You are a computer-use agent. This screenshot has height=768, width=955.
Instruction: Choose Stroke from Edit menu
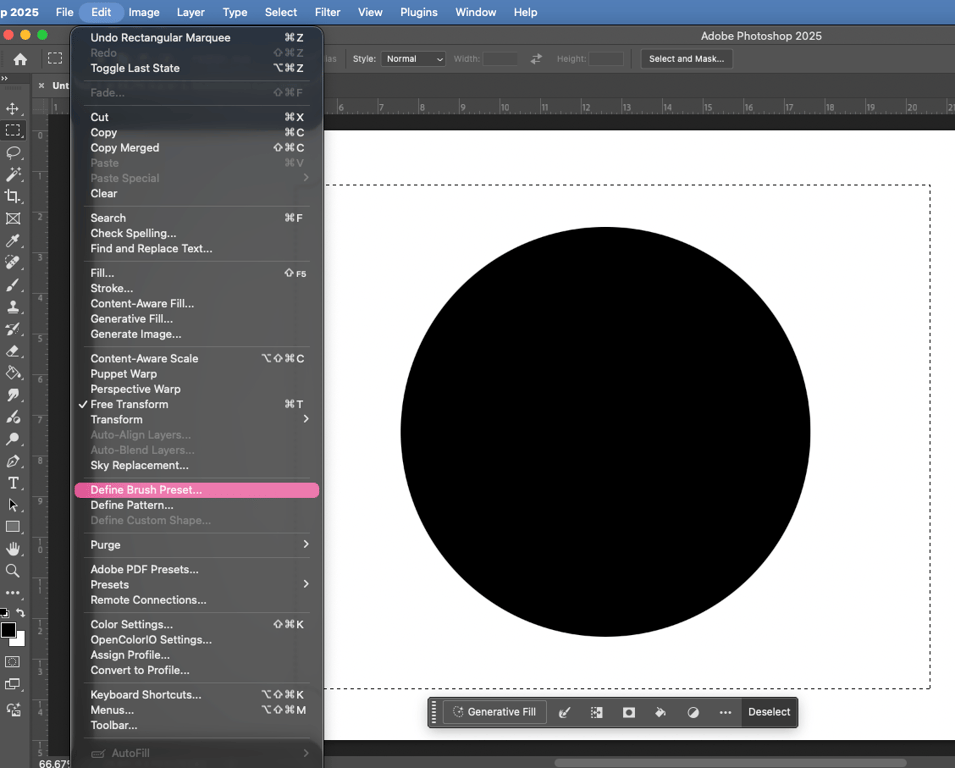(x=196, y=289)
